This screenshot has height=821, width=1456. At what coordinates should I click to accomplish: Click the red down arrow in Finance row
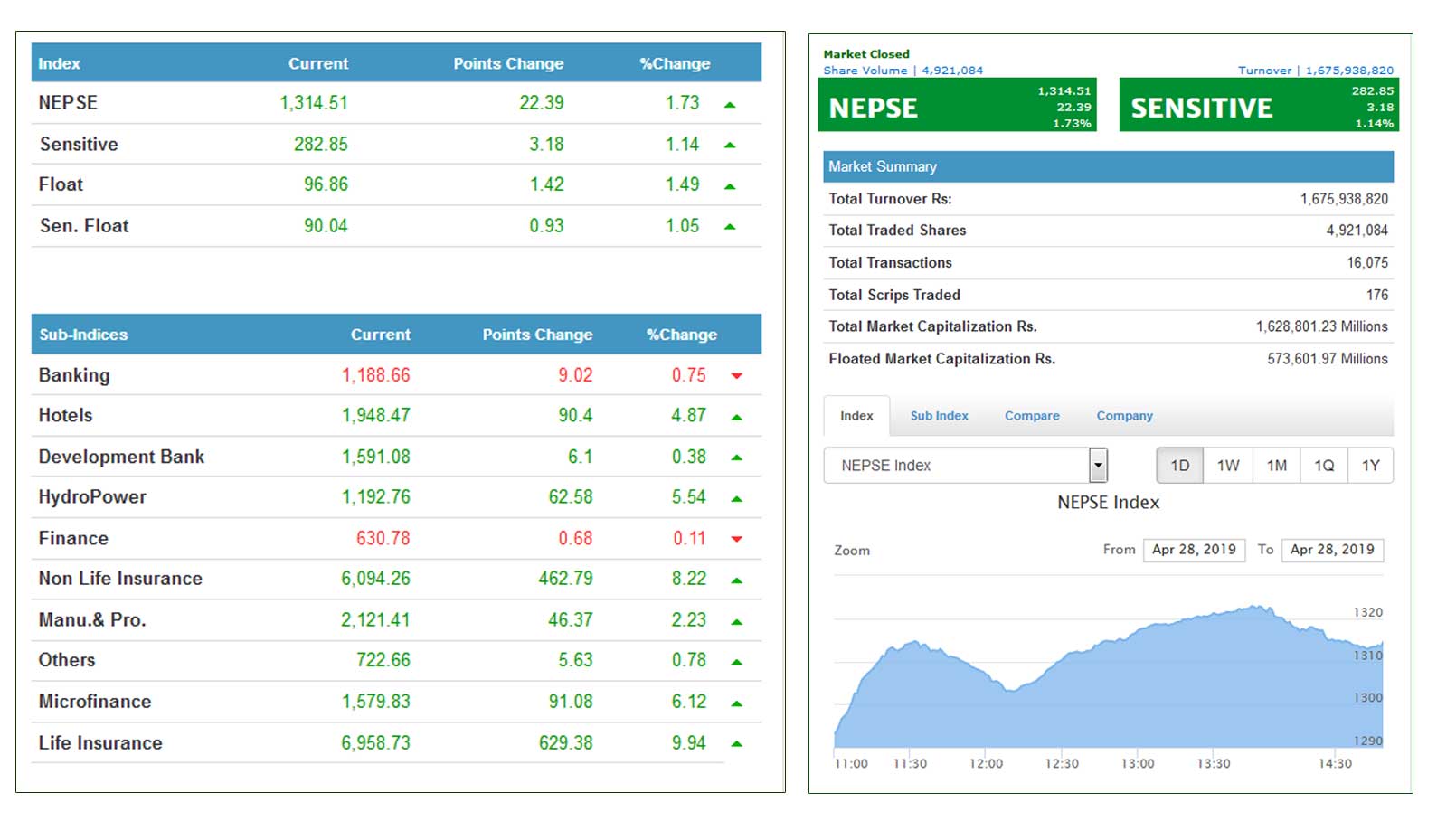(736, 539)
